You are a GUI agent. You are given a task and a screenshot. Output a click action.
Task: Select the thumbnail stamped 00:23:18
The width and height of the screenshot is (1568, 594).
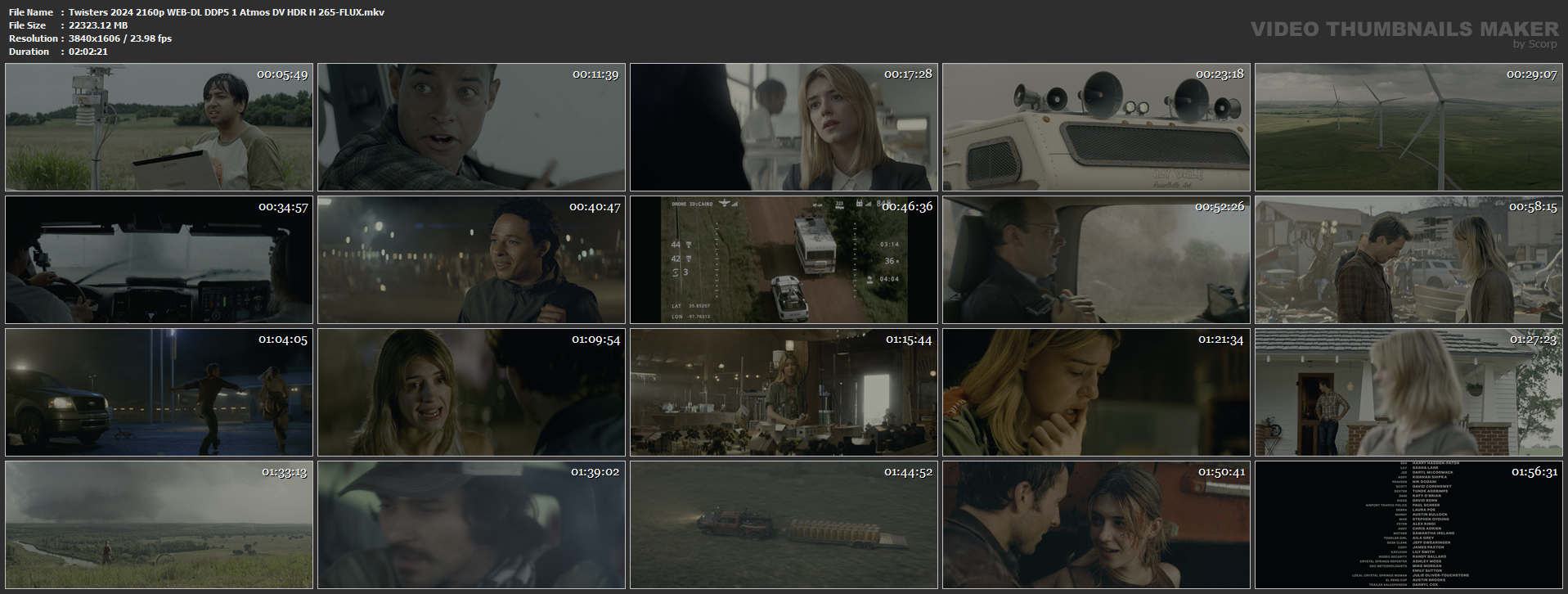coord(1096,128)
